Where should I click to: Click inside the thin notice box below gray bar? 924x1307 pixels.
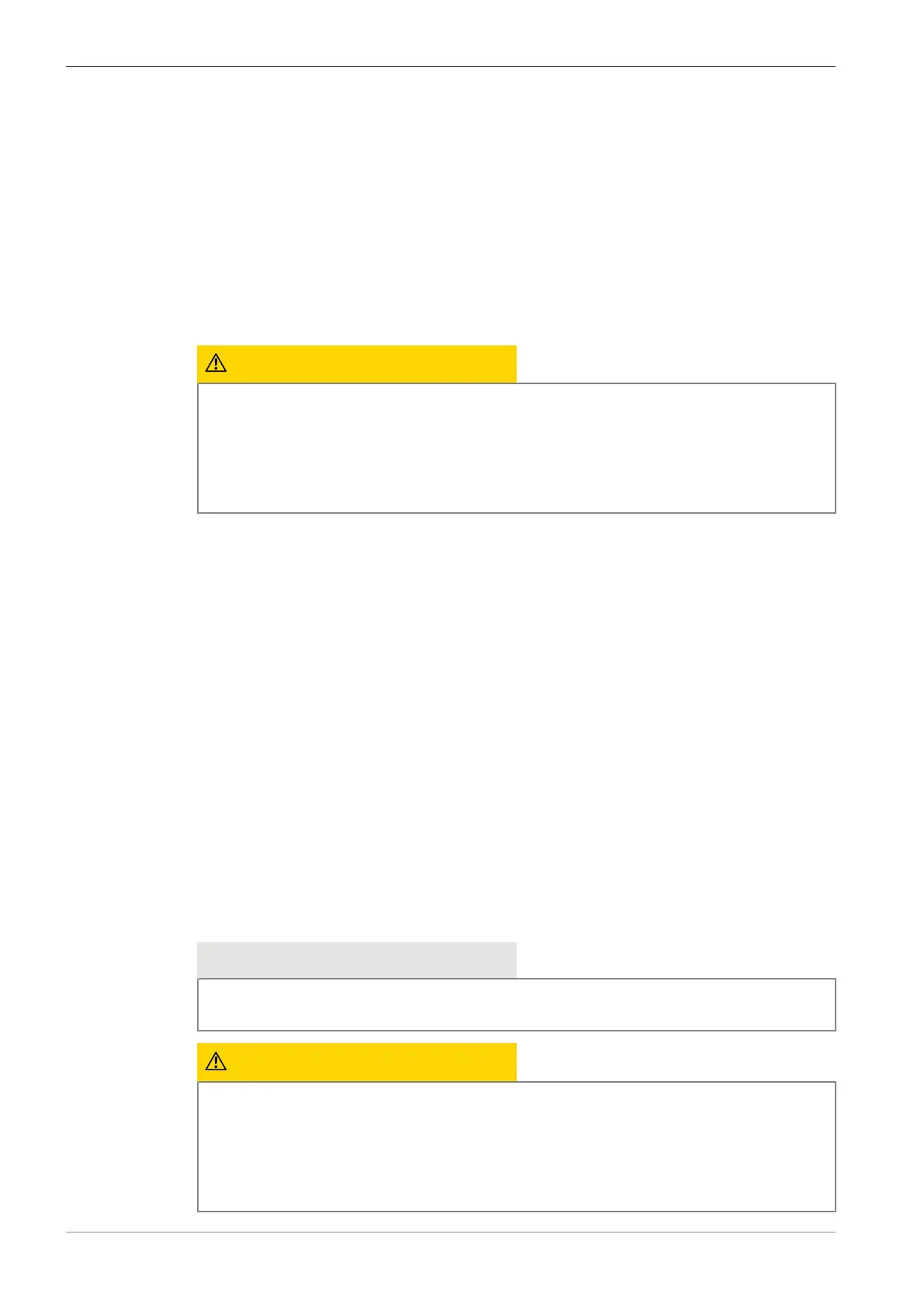click(x=516, y=1004)
